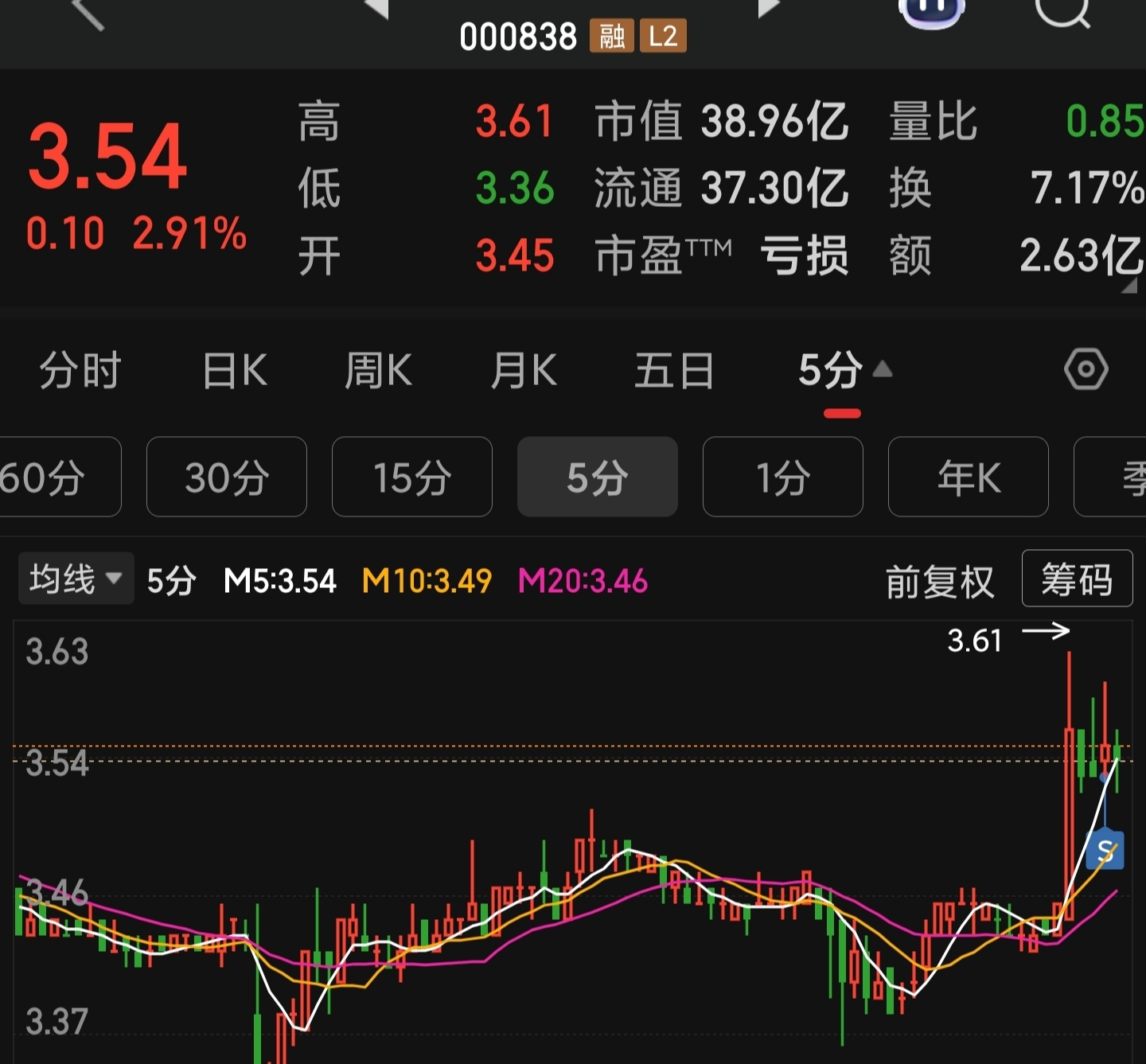Select the 1分 period button
Screen dimensions: 1146x1064
coord(783,477)
